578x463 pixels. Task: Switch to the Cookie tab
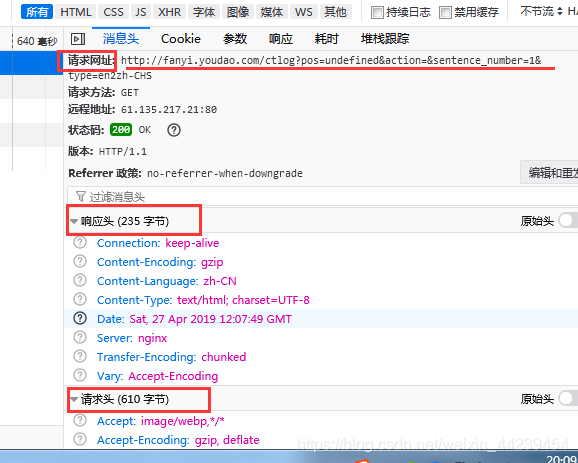(x=181, y=39)
